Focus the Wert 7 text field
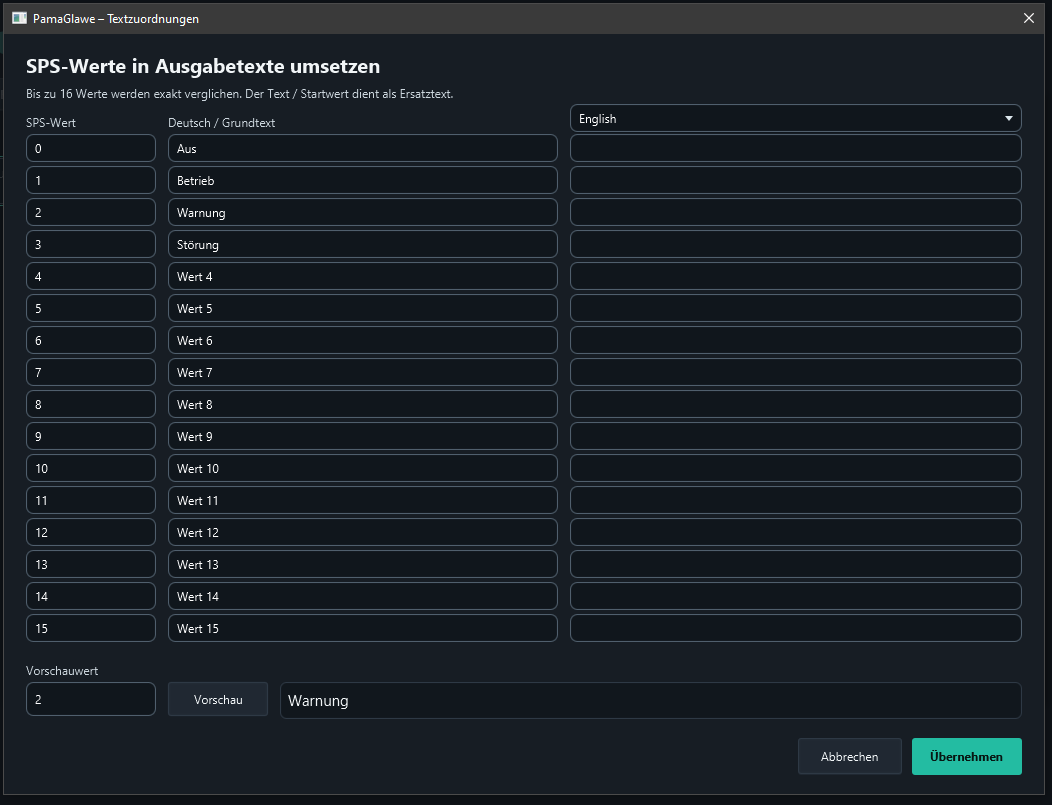This screenshot has width=1052, height=805. point(362,372)
